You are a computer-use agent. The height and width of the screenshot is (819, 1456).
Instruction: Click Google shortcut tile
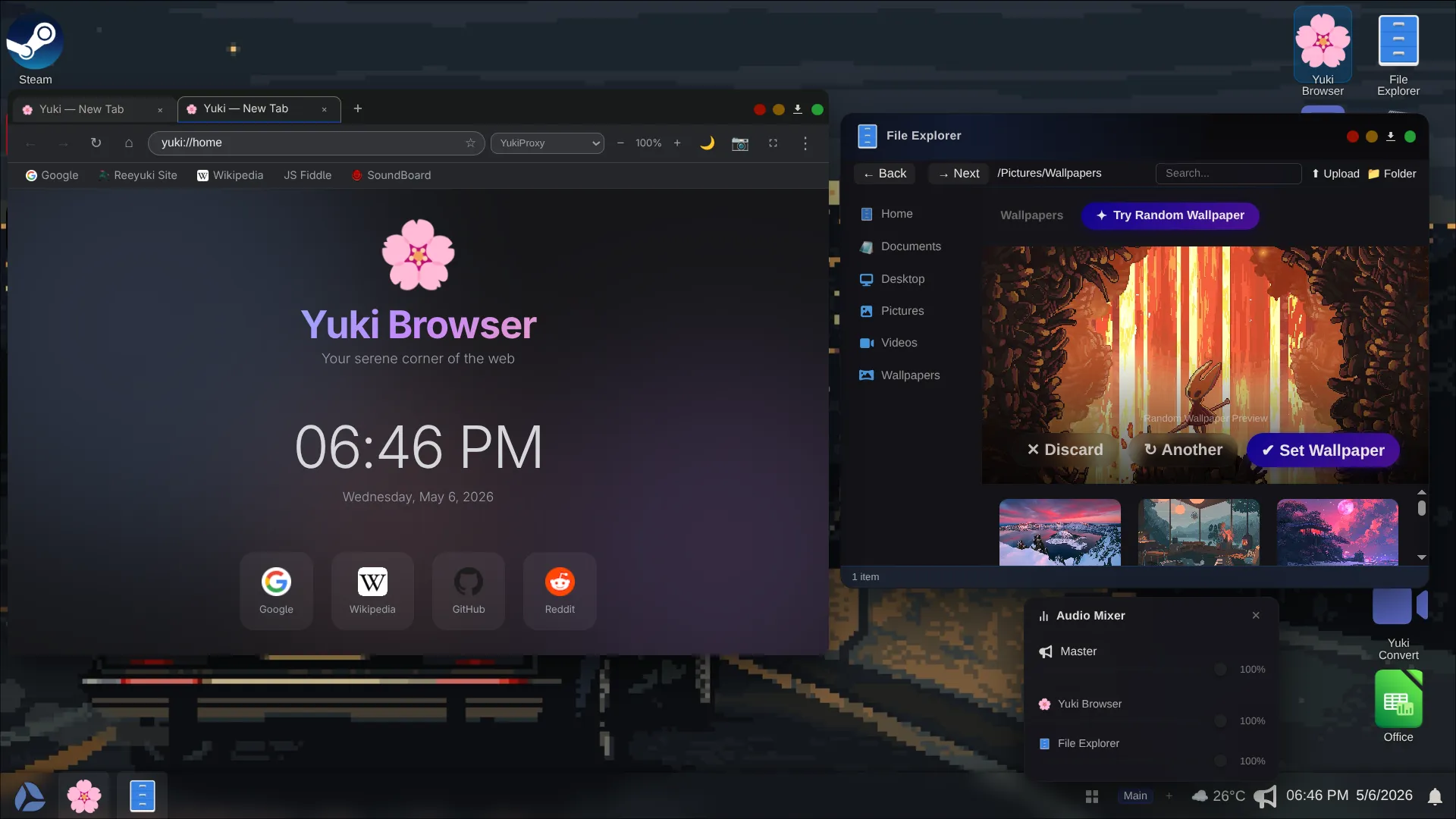276,591
